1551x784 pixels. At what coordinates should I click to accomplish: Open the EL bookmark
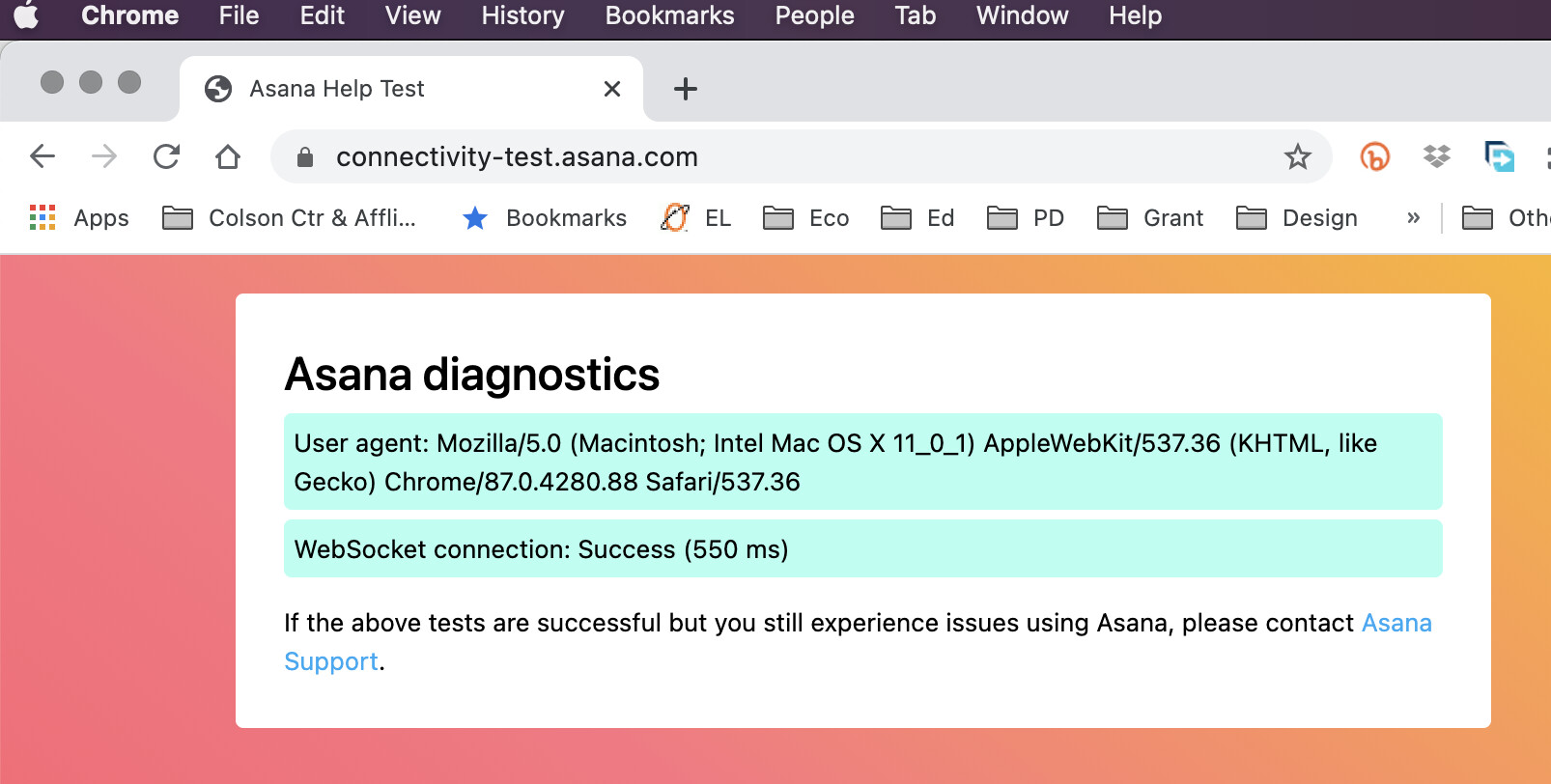tap(695, 218)
